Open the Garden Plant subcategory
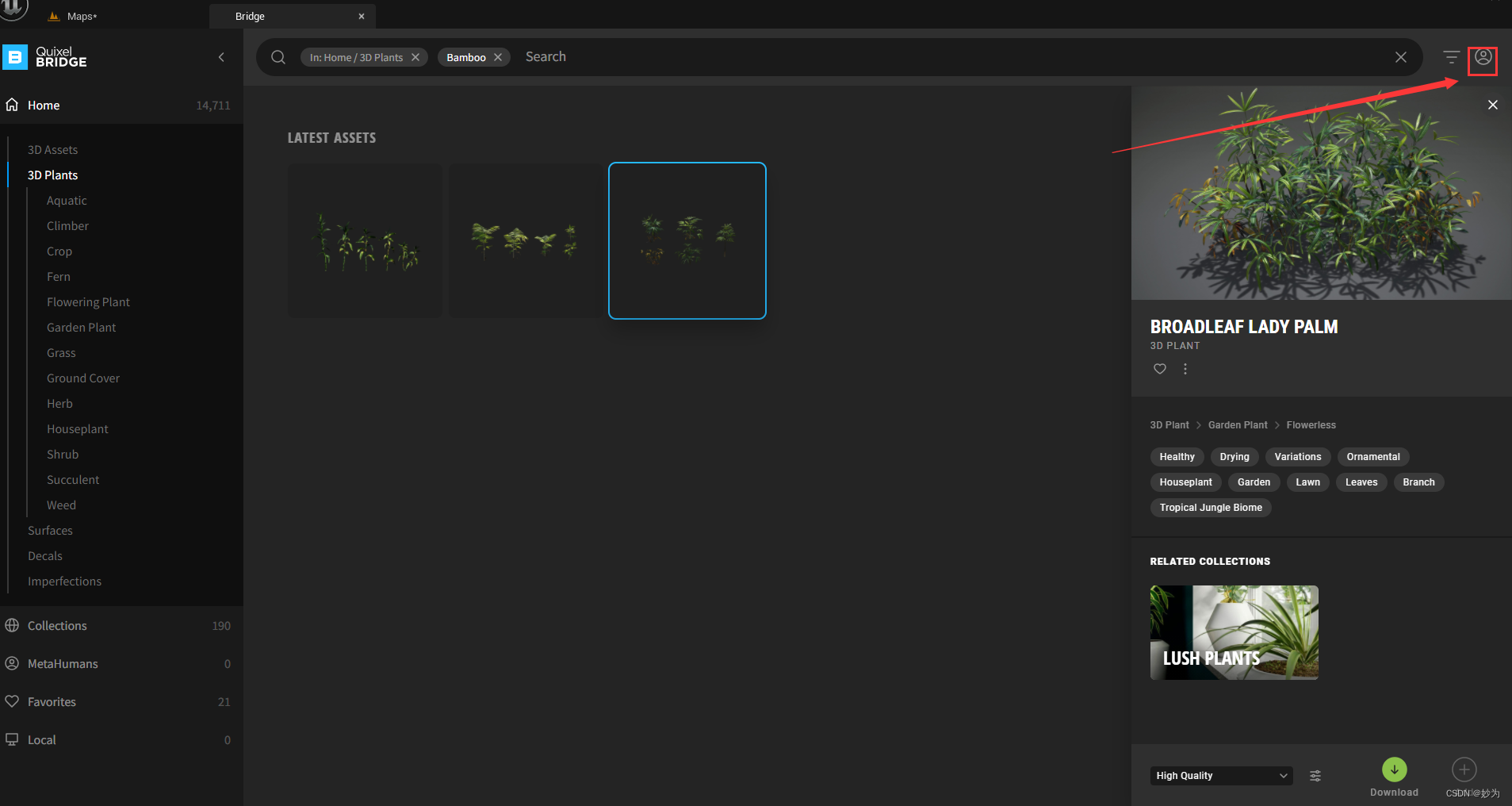This screenshot has height=806, width=1512. point(81,328)
